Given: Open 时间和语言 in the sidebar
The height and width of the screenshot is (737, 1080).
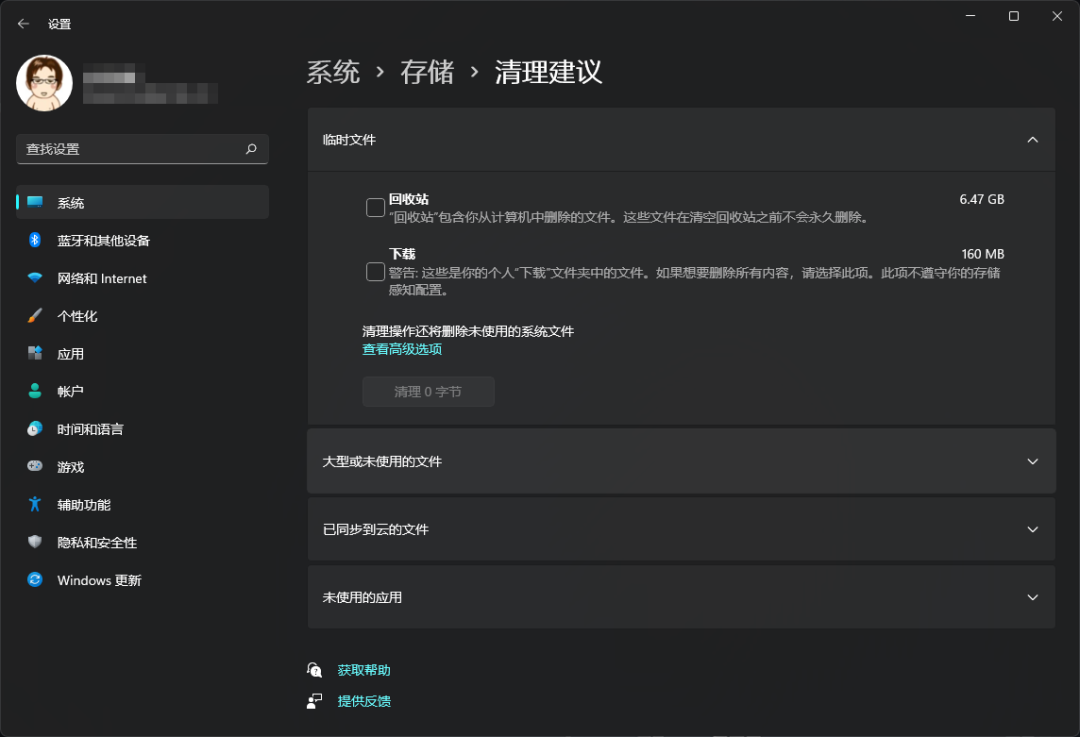Looking at the screenshot, I should click(90, 429).
